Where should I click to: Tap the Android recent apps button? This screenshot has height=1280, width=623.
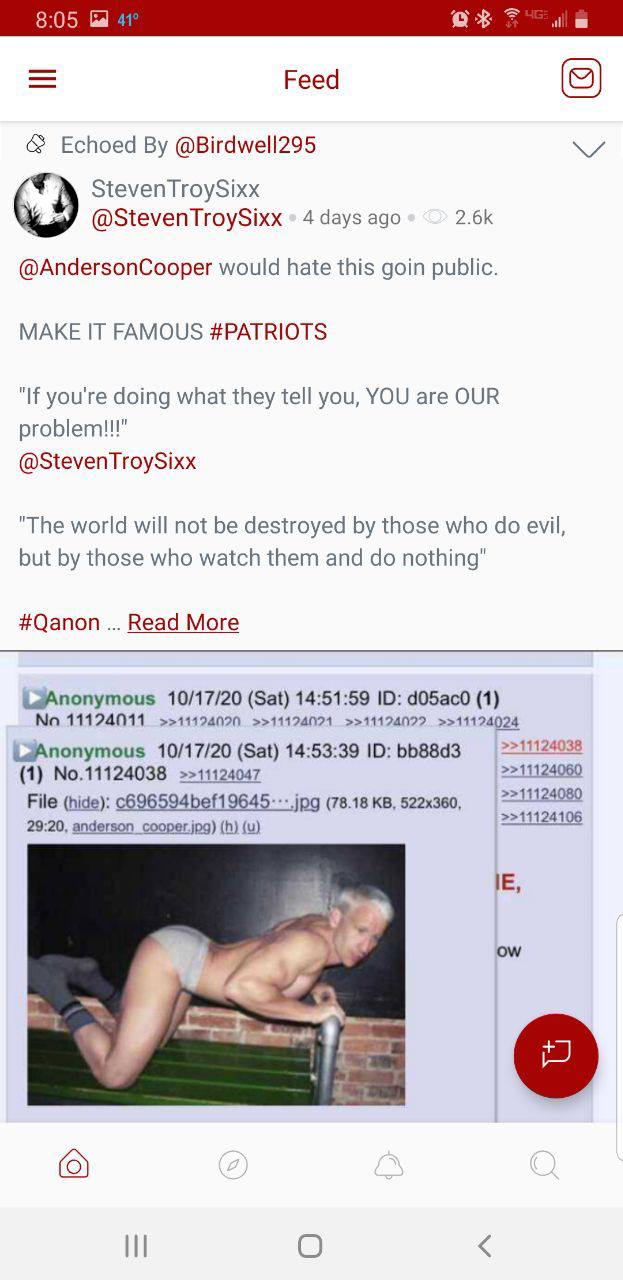pos(136,1245)
